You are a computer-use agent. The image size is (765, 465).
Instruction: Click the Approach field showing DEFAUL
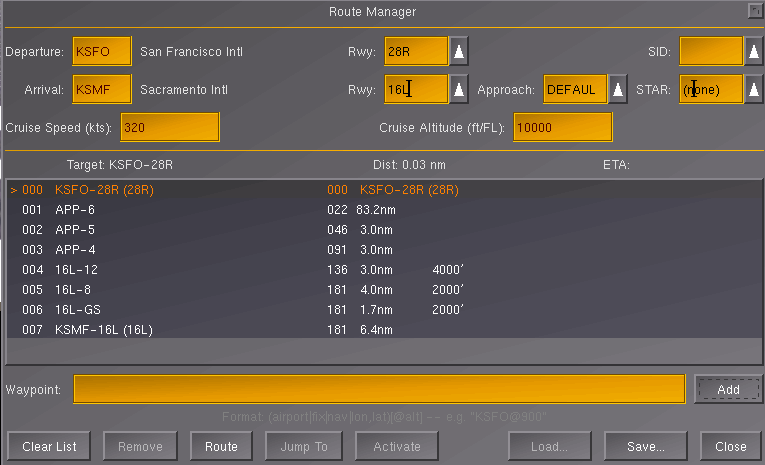click(575, 89)
